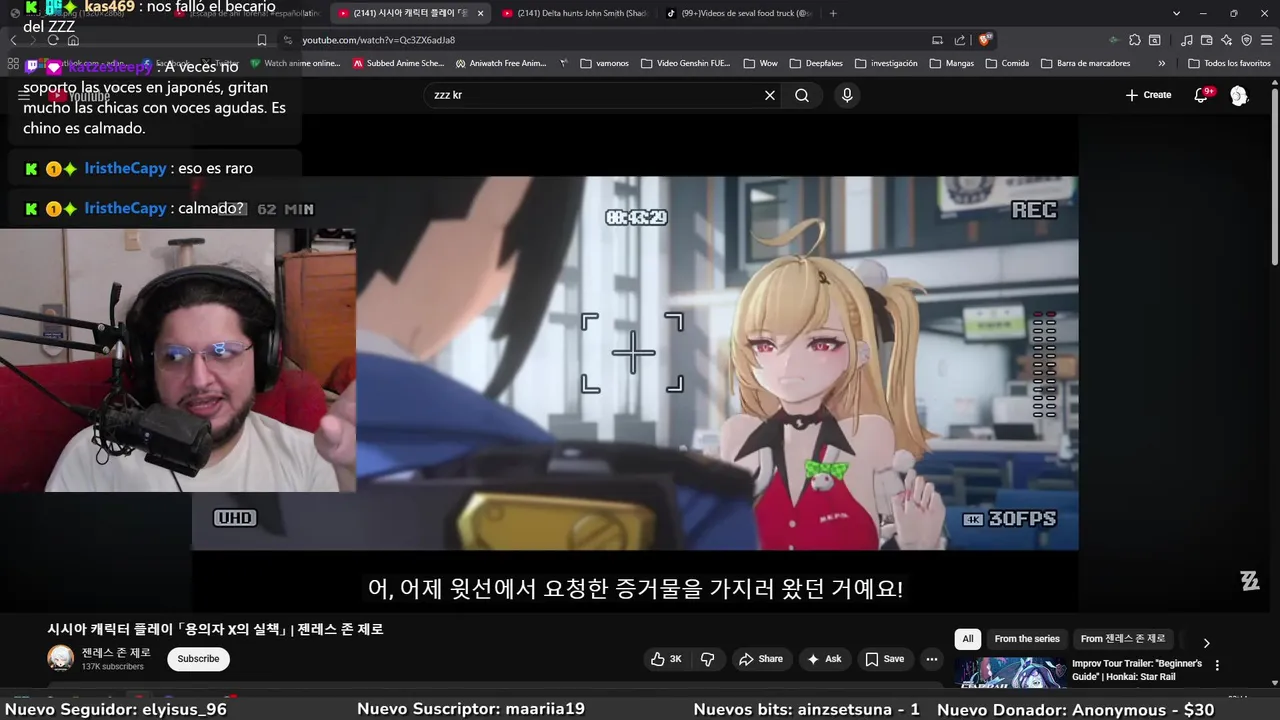Open Brave Leo AI sparkle icon
The height and width of the screenshot is (720, 1280).
coord(1226,40)
